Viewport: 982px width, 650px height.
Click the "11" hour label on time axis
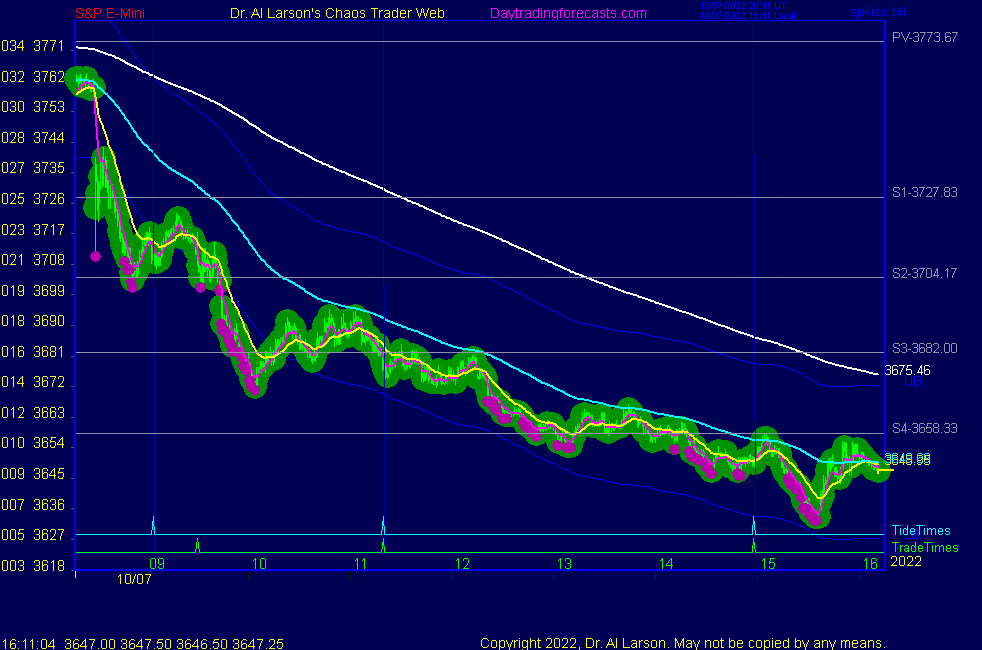pyautogui.click(x=360, y=564)
